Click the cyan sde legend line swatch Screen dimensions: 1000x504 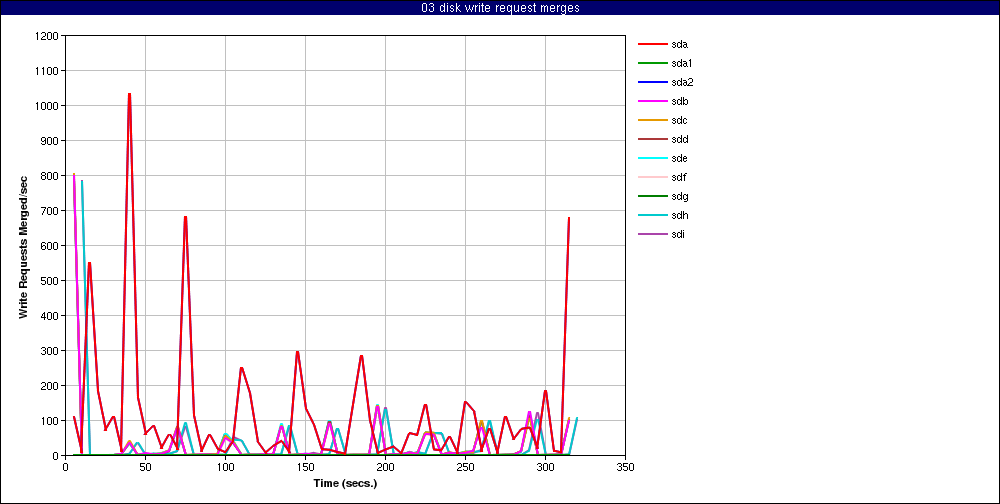click(652, 158)
